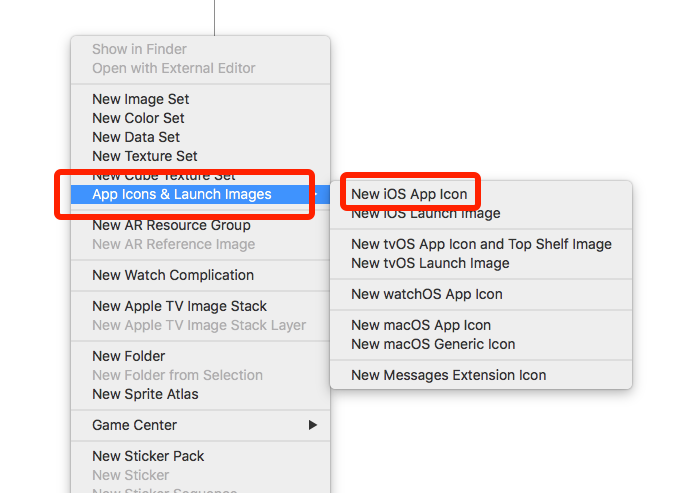The width and height of the screenshot is (691, 493).
Task: Choose New Image Set
Action: [201, 99]
